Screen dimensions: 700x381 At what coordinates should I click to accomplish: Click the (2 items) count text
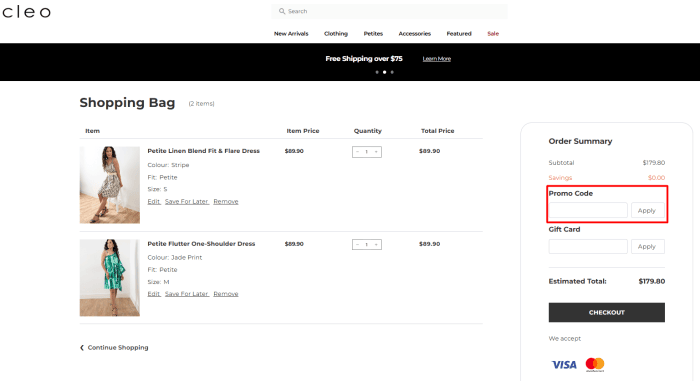pyautogui.click(x=201, y=104)
